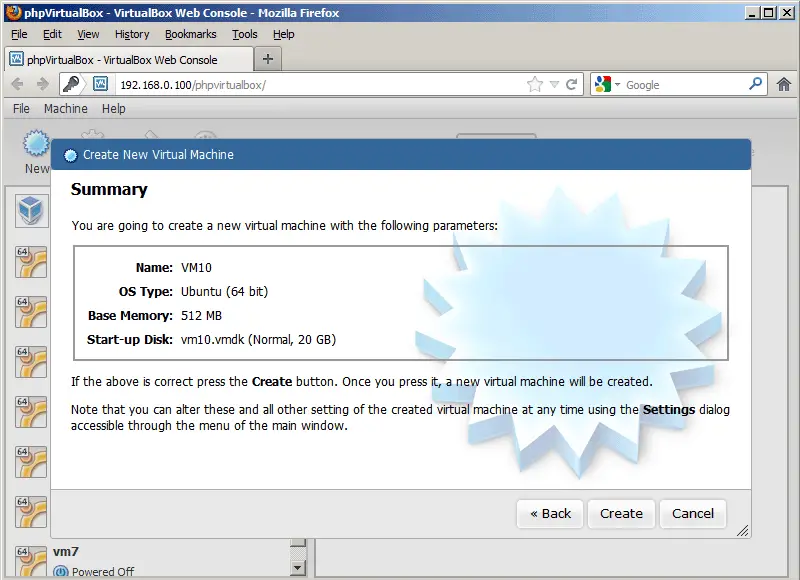Go to the browser home page icon
Screen dimensions: 800x580
[x=784, y=84]
